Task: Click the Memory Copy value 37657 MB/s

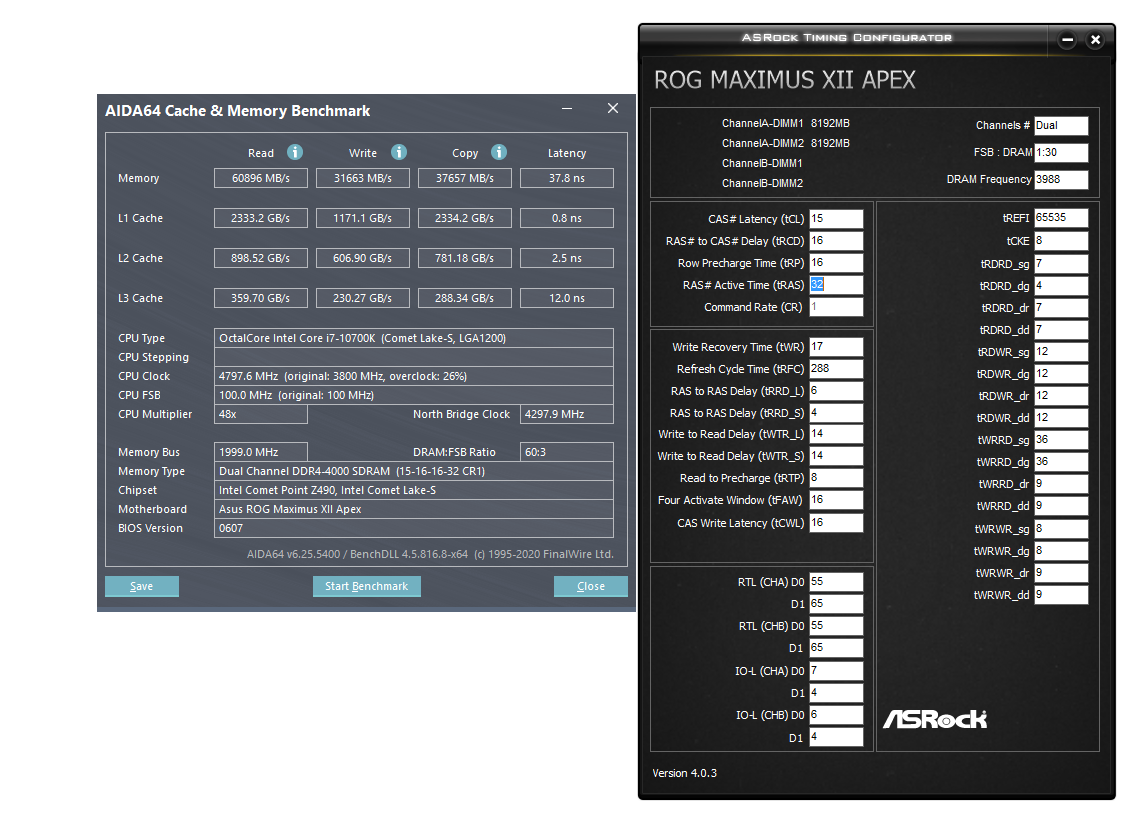Action: pyautogui.click(x=465, y=178)
